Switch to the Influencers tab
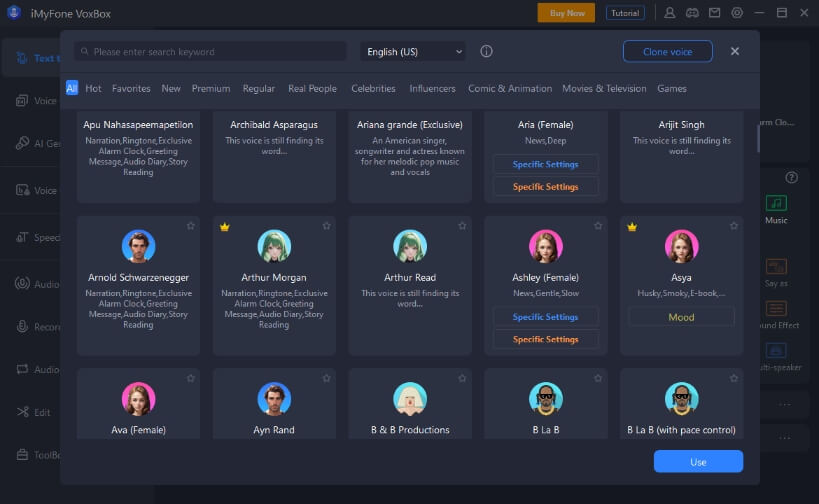The height and width of the screenshot is (504, 819). coord(432,88)
